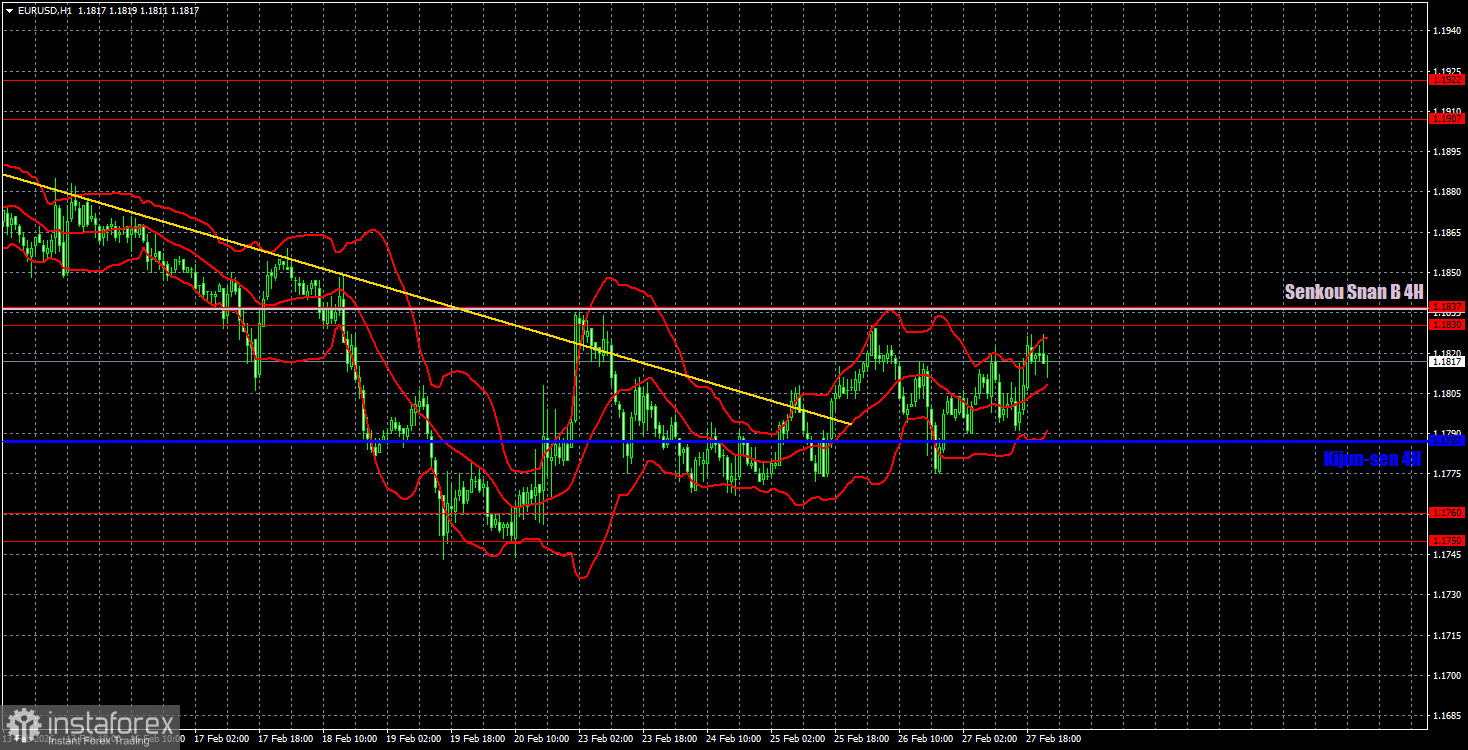The image size is (1468, 750).
Task: Select the EURUSD,H1 chart title
Action: coord(46,10)
